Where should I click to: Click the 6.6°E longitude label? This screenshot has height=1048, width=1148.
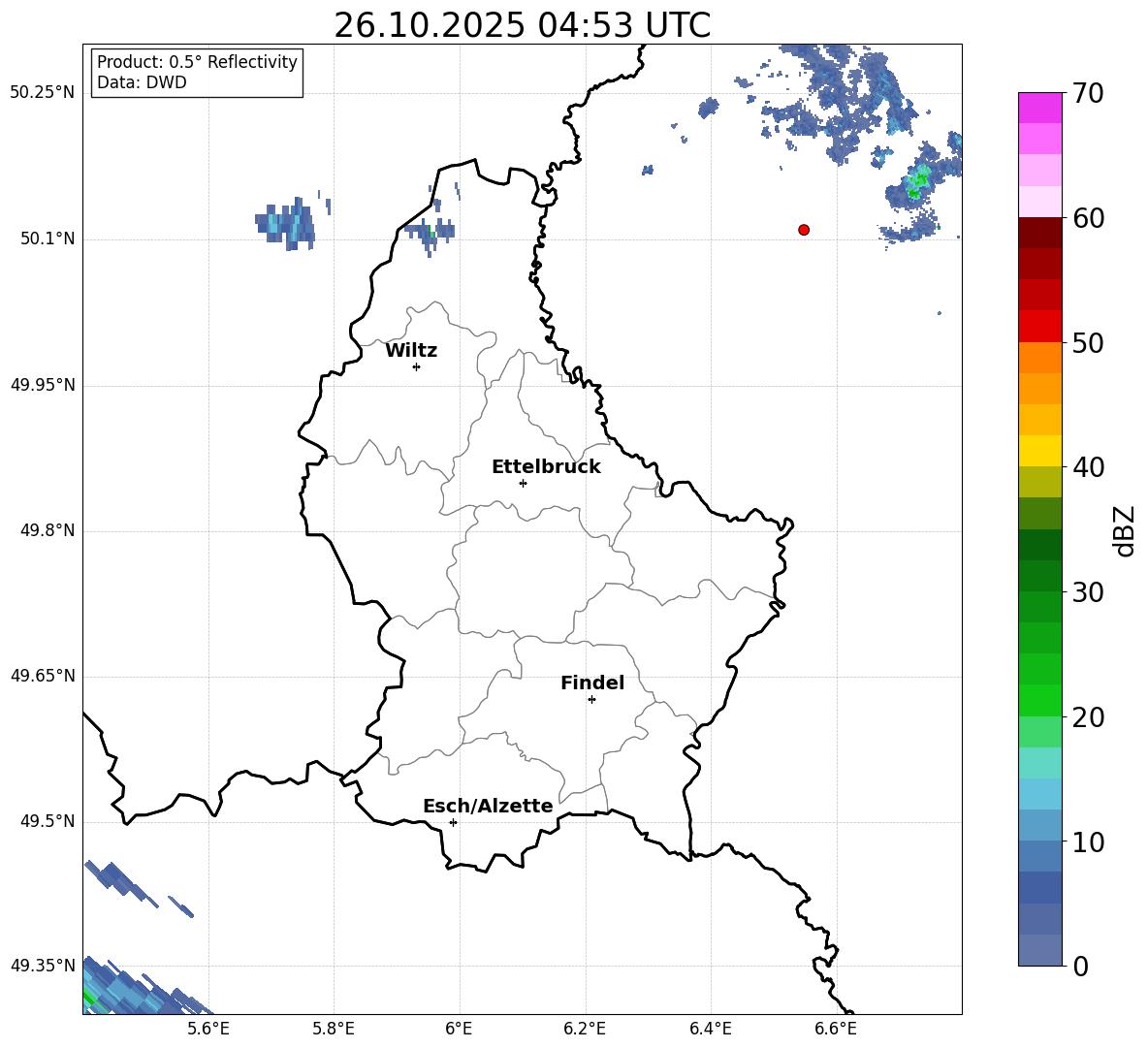[836, 1029]
